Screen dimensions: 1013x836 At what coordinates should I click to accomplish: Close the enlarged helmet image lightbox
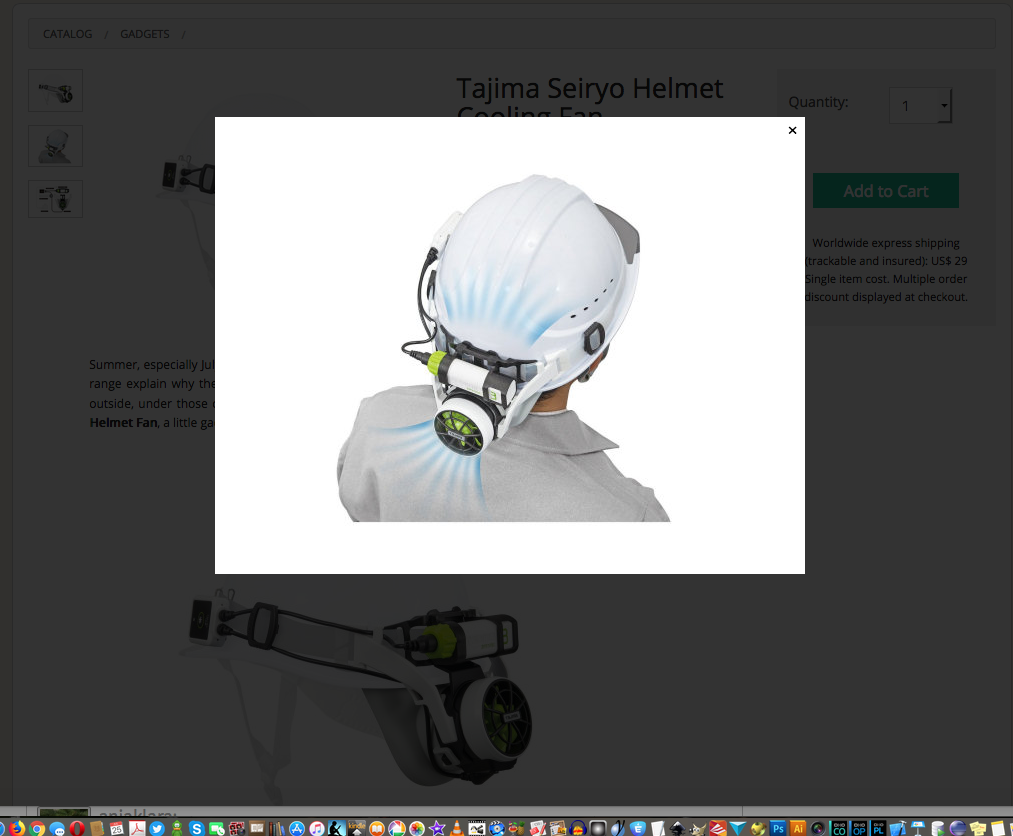tap(792, 131)
